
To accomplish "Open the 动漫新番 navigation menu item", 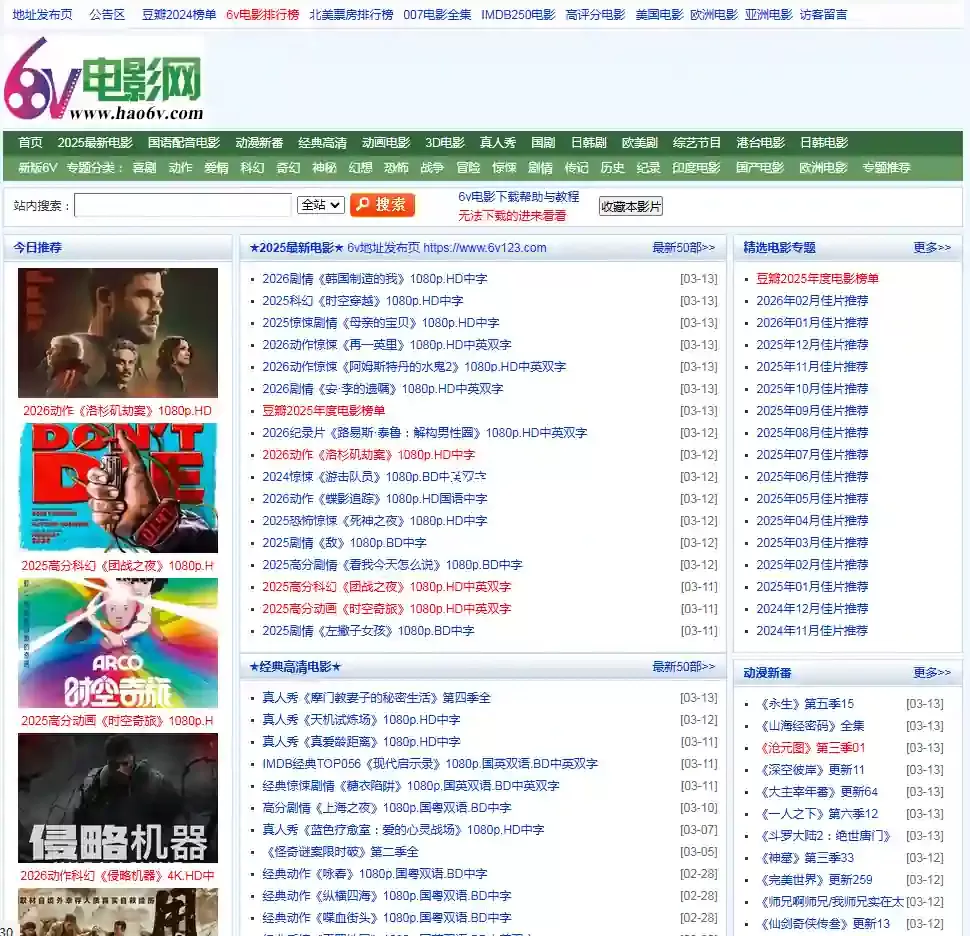I will click(259, 143).
